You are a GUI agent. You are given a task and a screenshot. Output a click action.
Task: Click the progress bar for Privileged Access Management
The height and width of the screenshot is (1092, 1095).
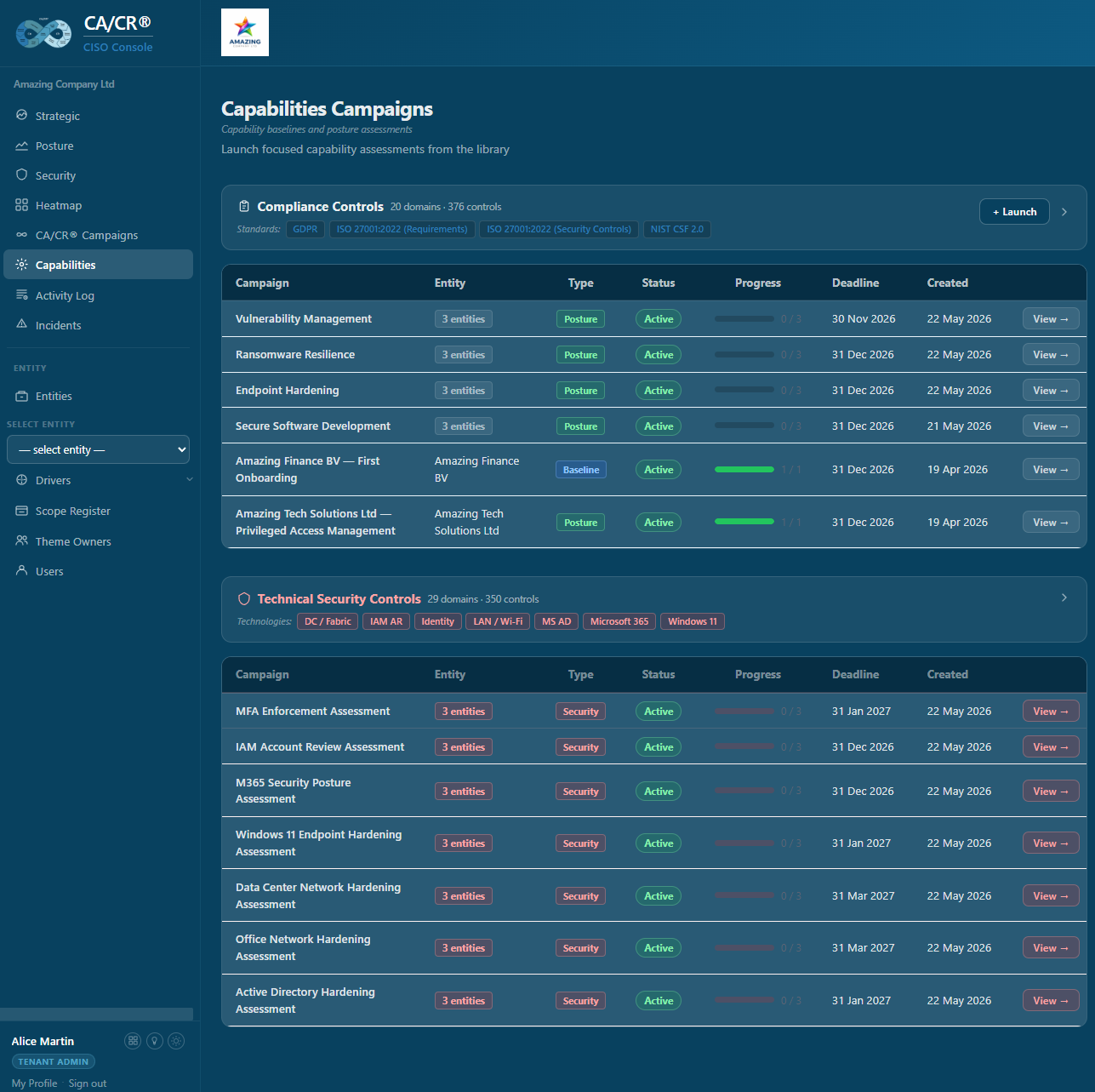[x=744, y=522]
